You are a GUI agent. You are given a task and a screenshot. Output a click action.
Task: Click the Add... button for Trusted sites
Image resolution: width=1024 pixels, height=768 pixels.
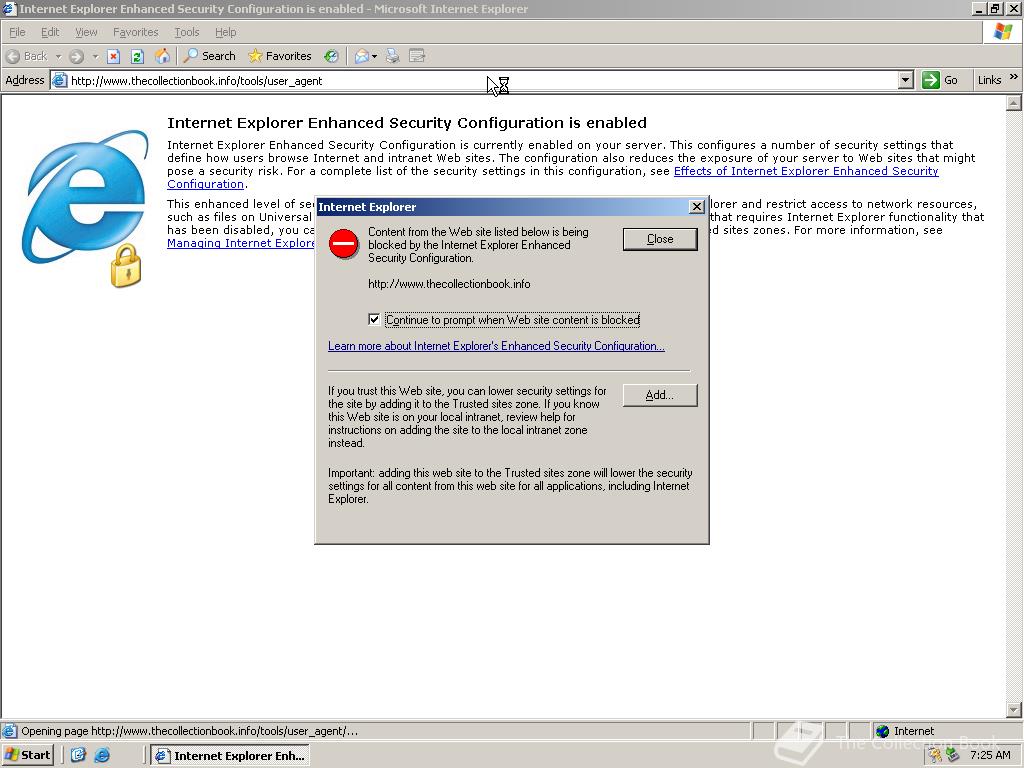[x=660, y=395]
